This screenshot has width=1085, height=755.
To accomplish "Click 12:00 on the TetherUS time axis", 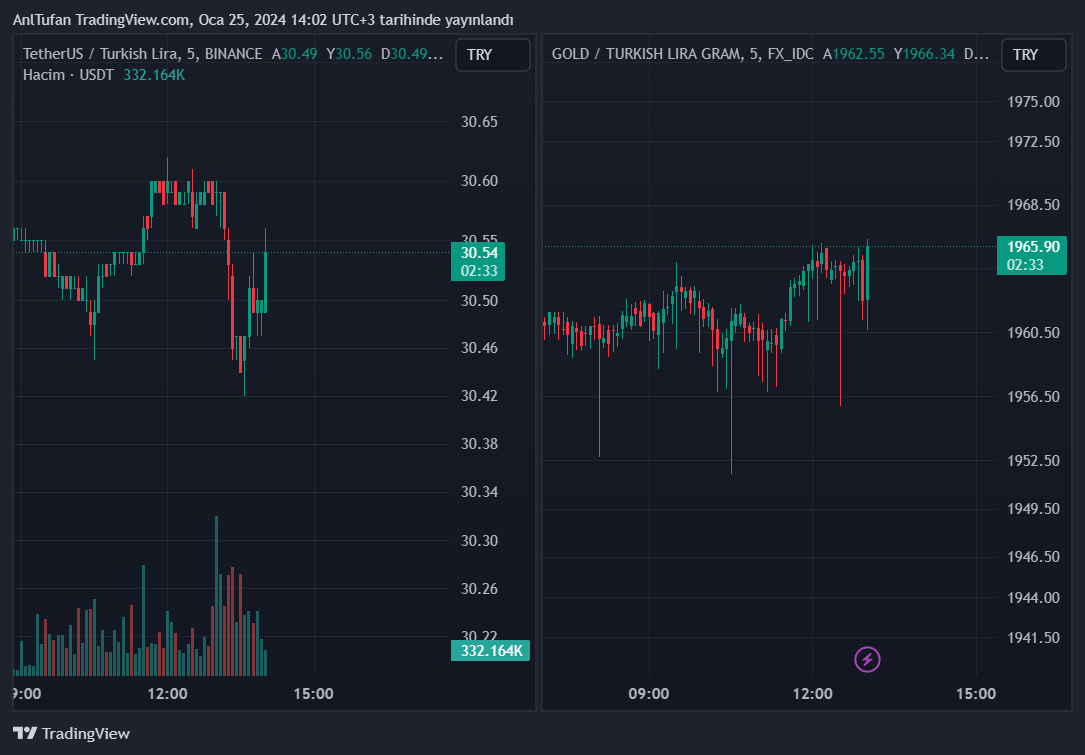I will tap(167, 694).
